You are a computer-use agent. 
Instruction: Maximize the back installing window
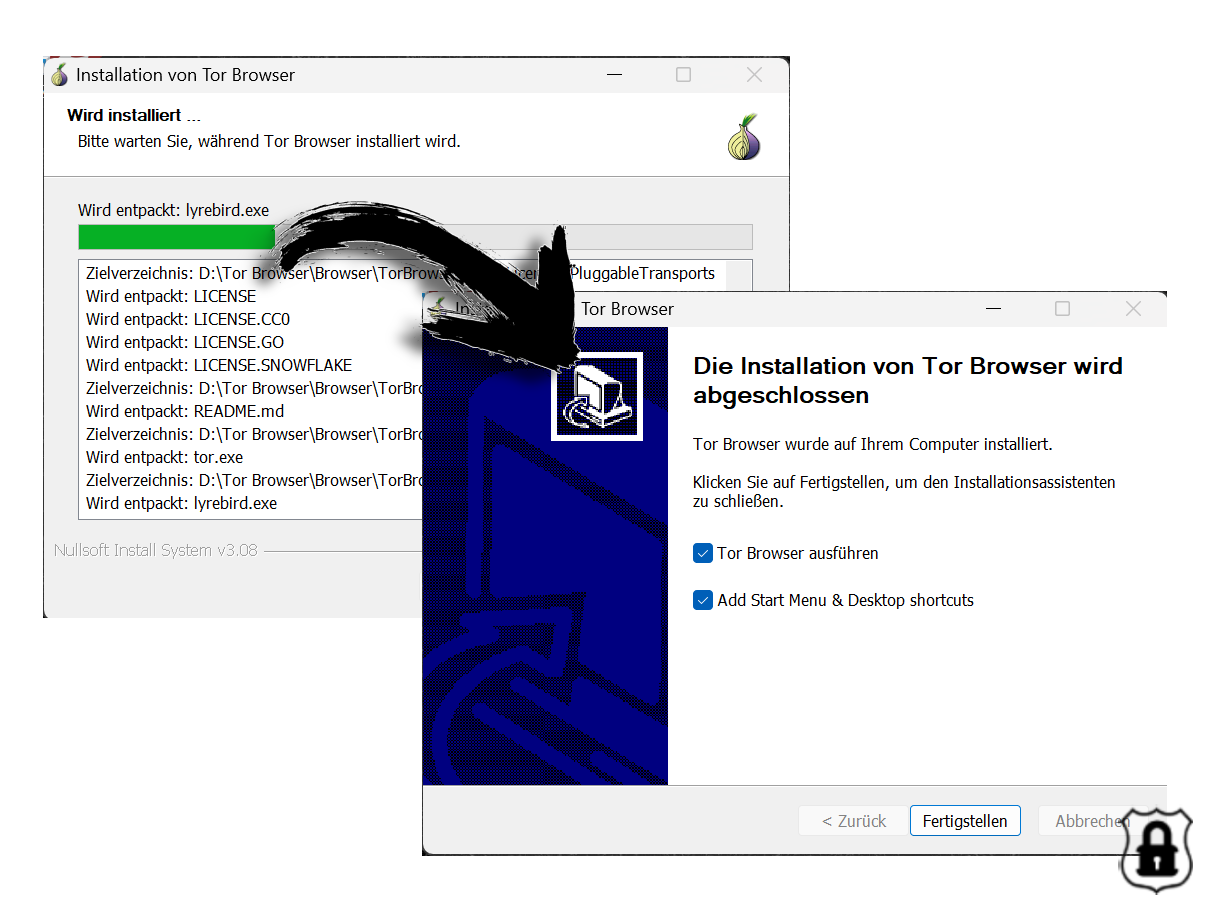tap(683, 75)
